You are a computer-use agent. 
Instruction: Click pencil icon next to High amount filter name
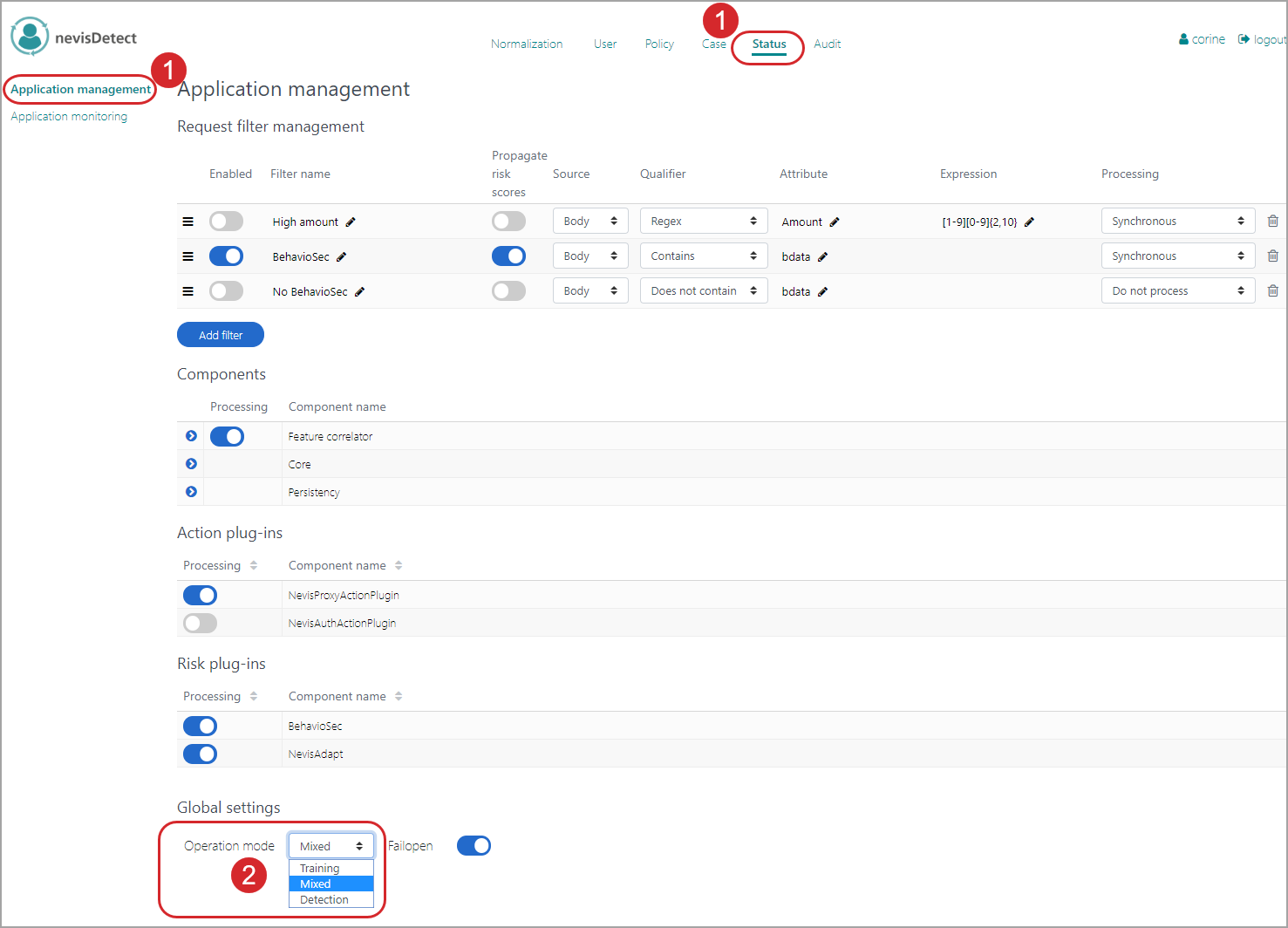(x=351, y=222)
